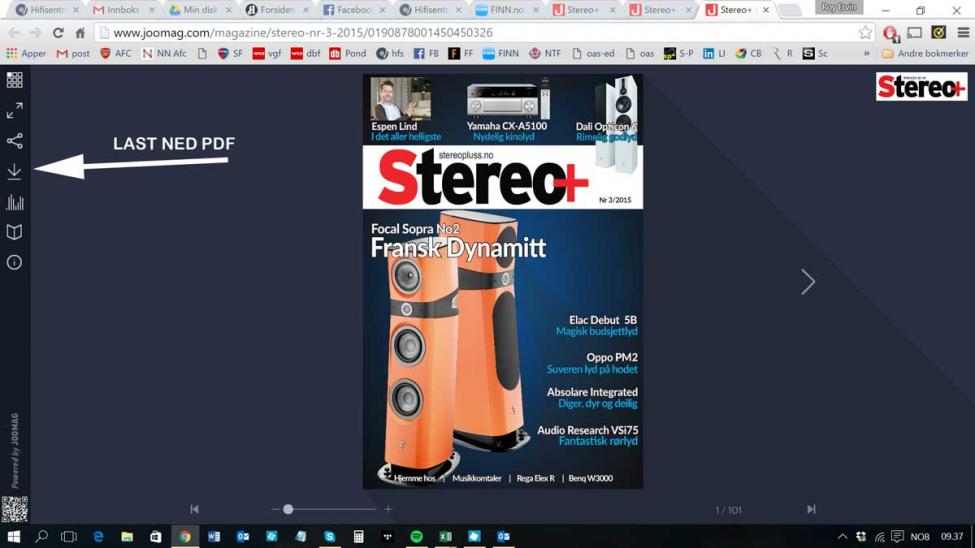Open the page thumbnails grid view
Screen dimensions: 975x548
14,80
